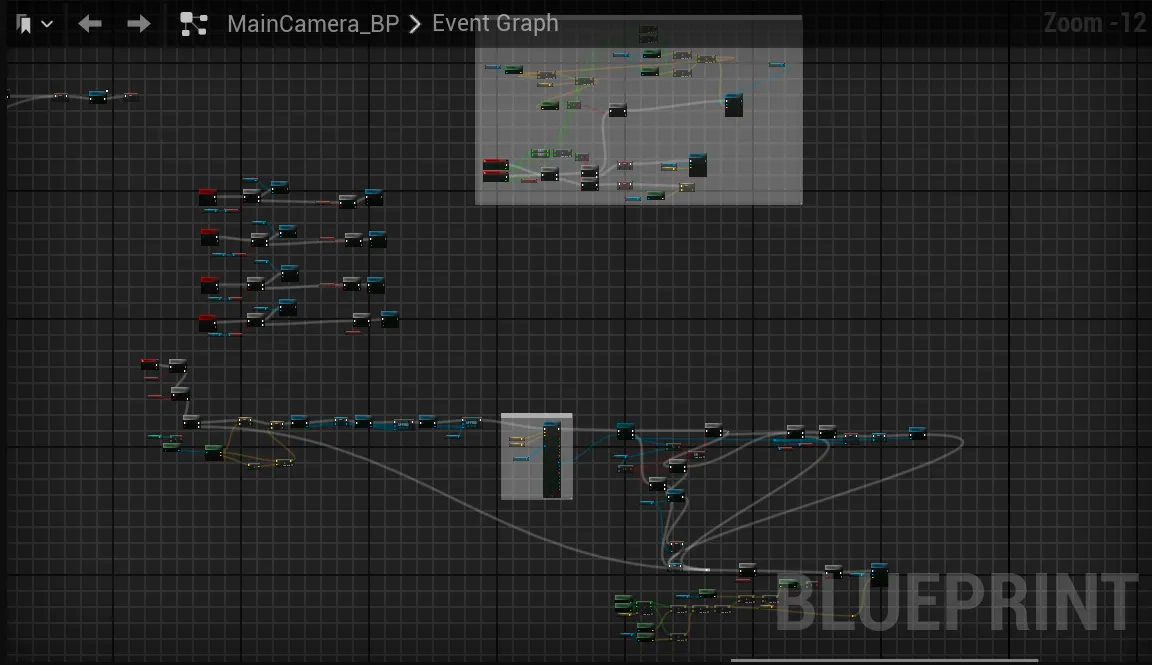Open the bookmarks dropdown arrow
Image resolution: width=1152 pixels, height=665 pixels.
tap(47, 24)
